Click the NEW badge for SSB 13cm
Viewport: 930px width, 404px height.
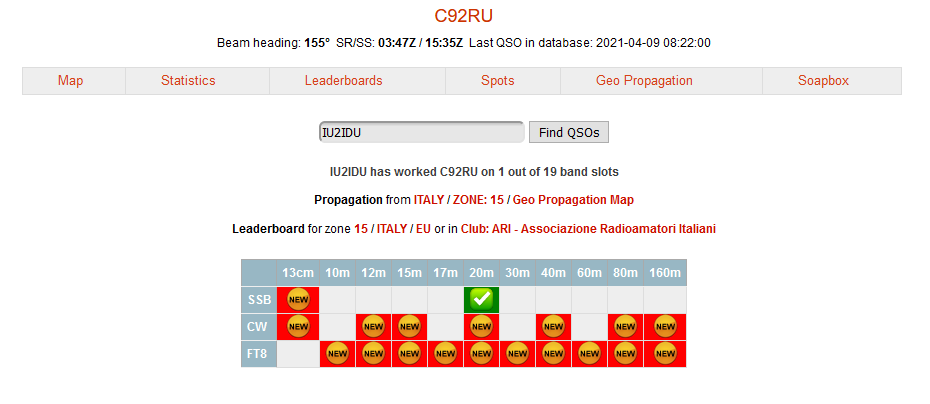298,300
